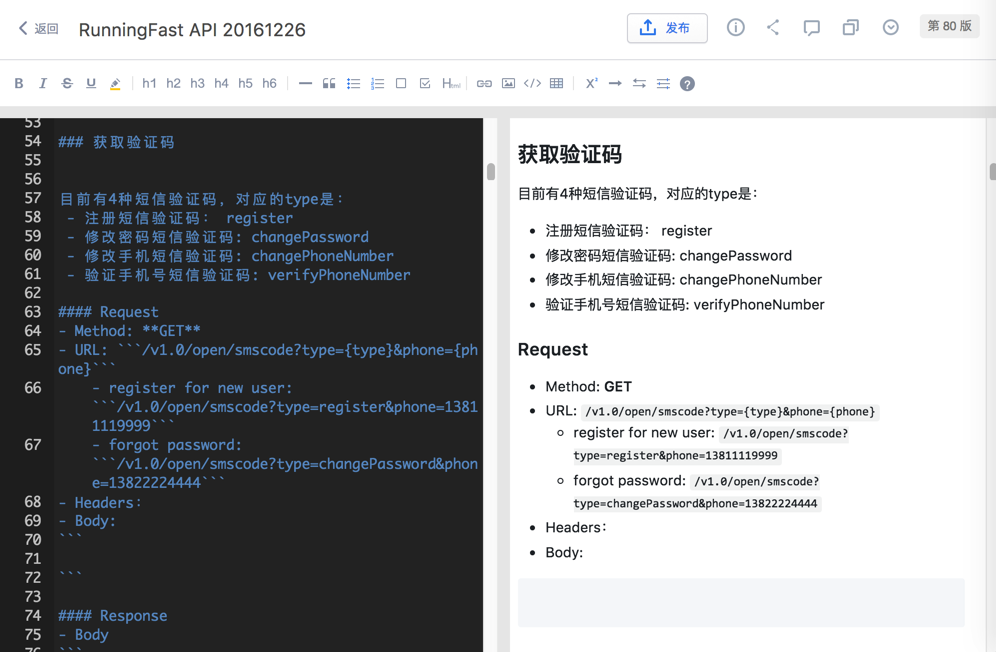Toggle bold formatting in the toolbar
996x652 pixels.
point(19,83)
